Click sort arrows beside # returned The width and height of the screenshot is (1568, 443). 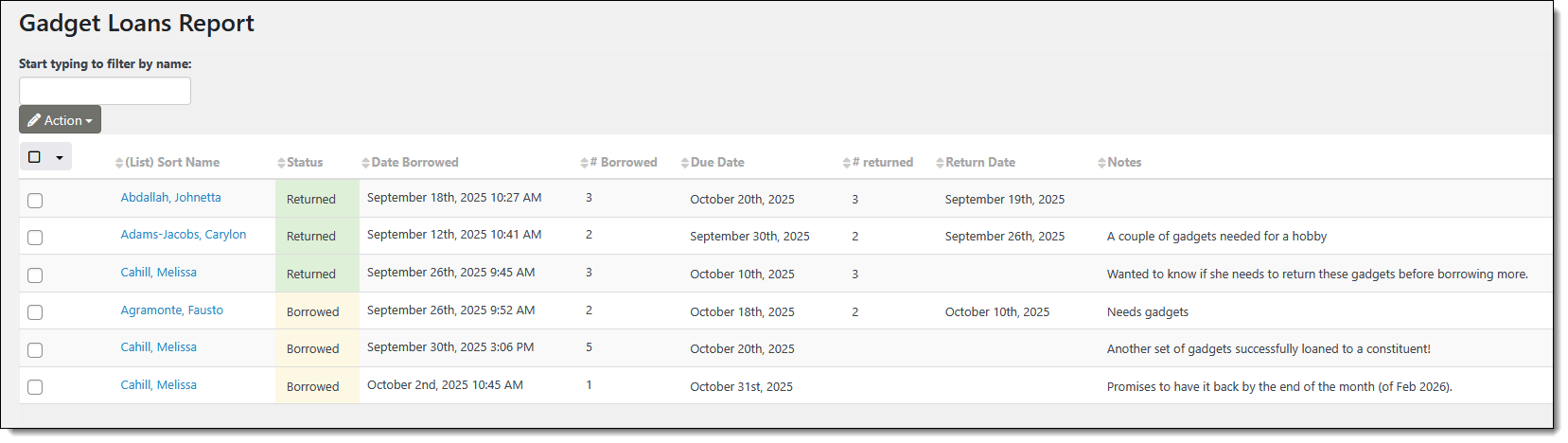pyautogui.click(x=846, y=163)
